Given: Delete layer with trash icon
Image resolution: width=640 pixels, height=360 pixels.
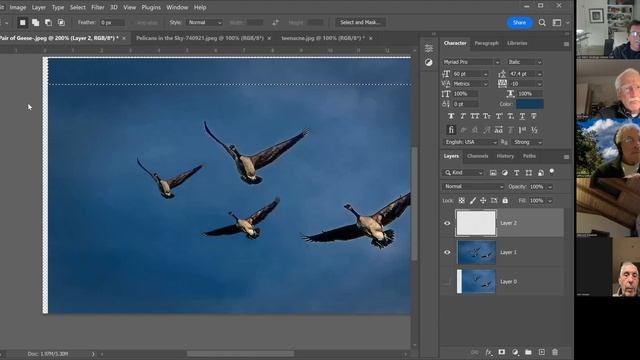Looking at the screenshot, I should 555,352.
